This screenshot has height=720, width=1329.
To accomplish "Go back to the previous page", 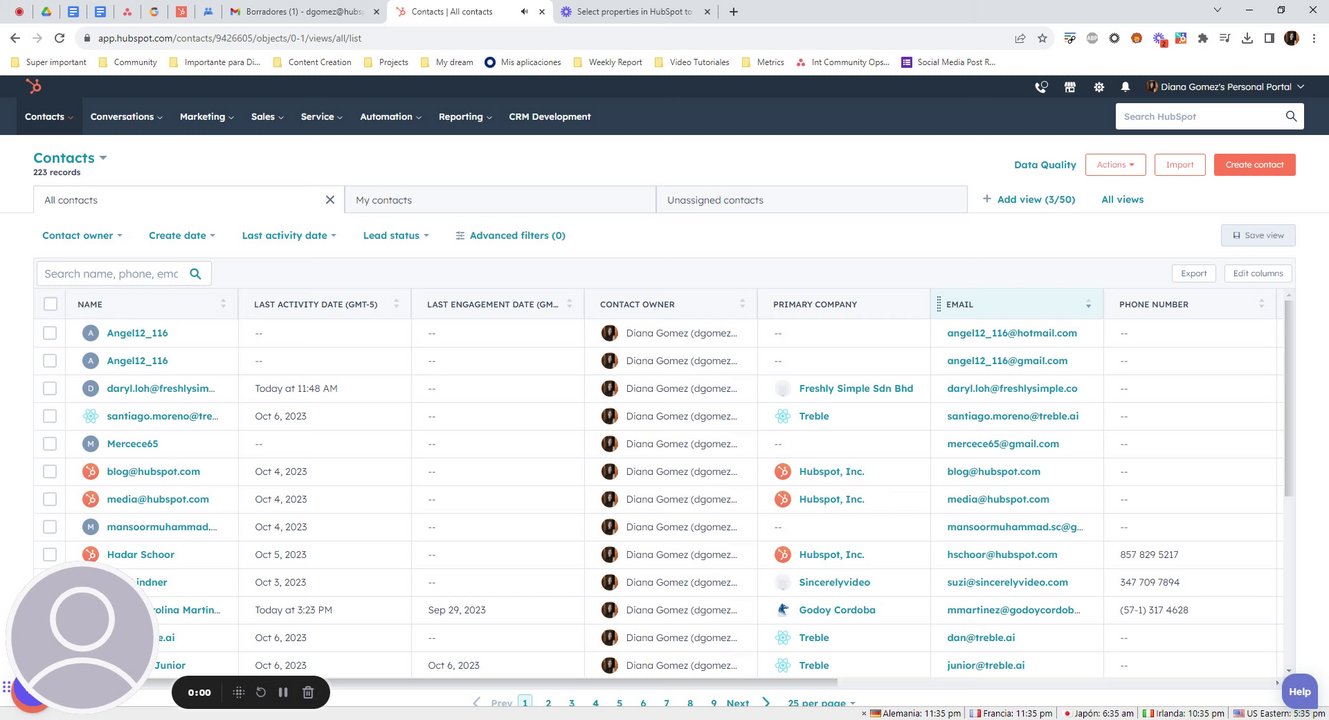I will point(15,38).
